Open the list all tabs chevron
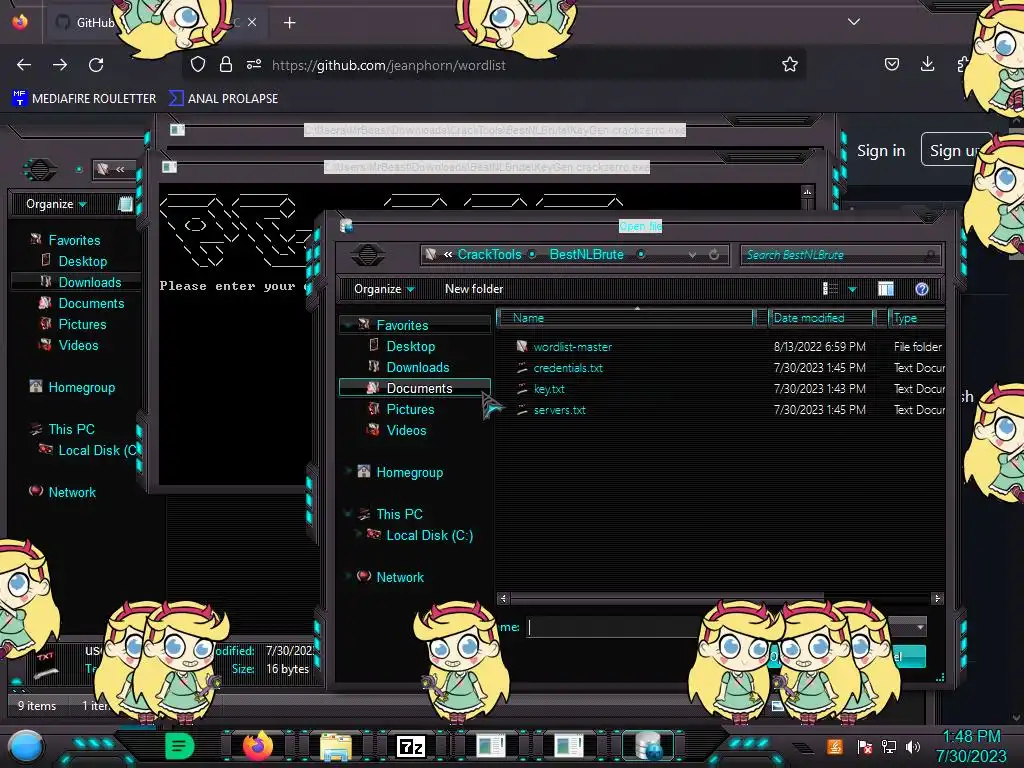This screenshot has width=1024, height=768. 854,22
